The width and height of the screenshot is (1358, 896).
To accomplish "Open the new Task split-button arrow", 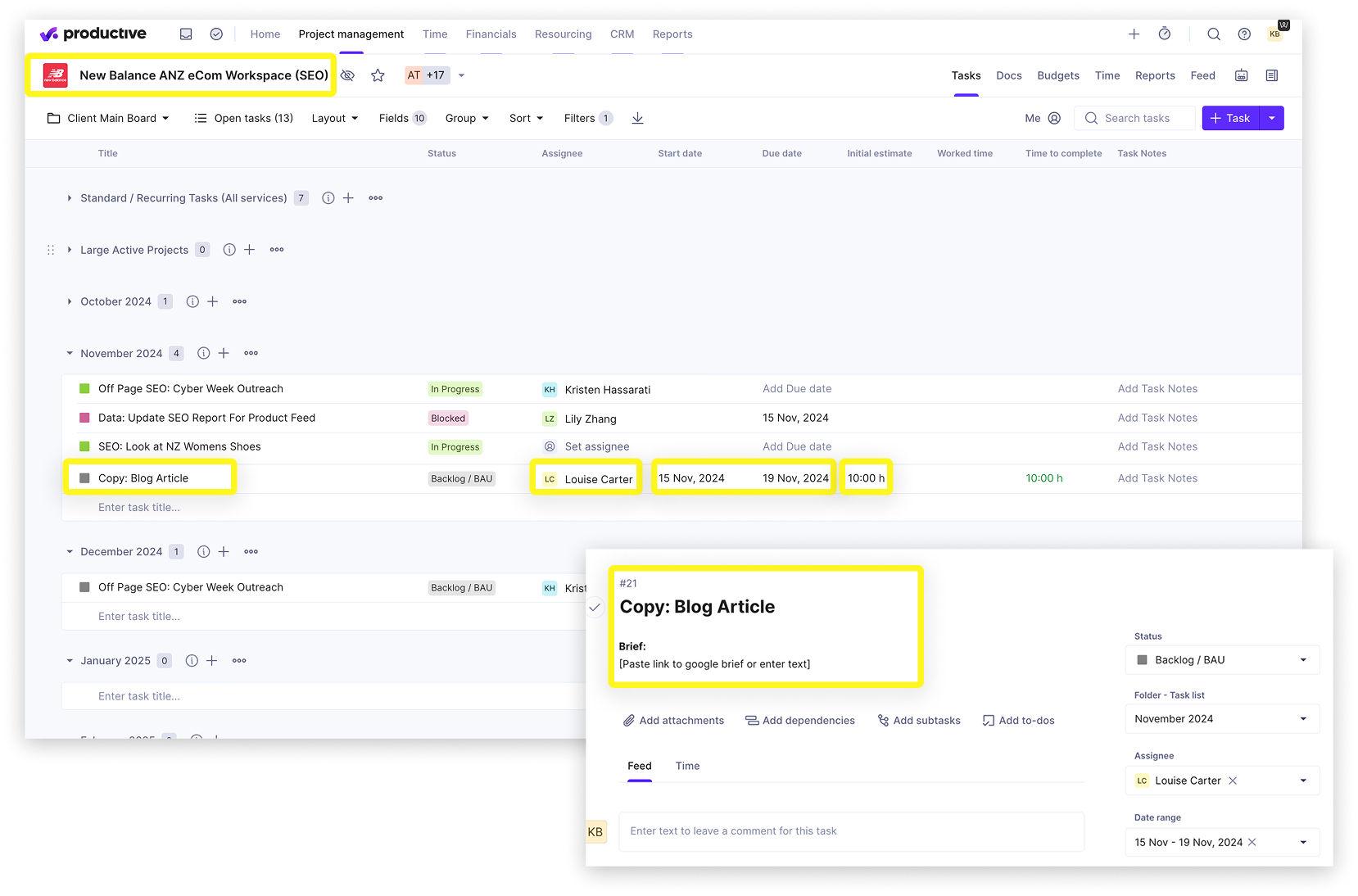I will [1271, 118].
